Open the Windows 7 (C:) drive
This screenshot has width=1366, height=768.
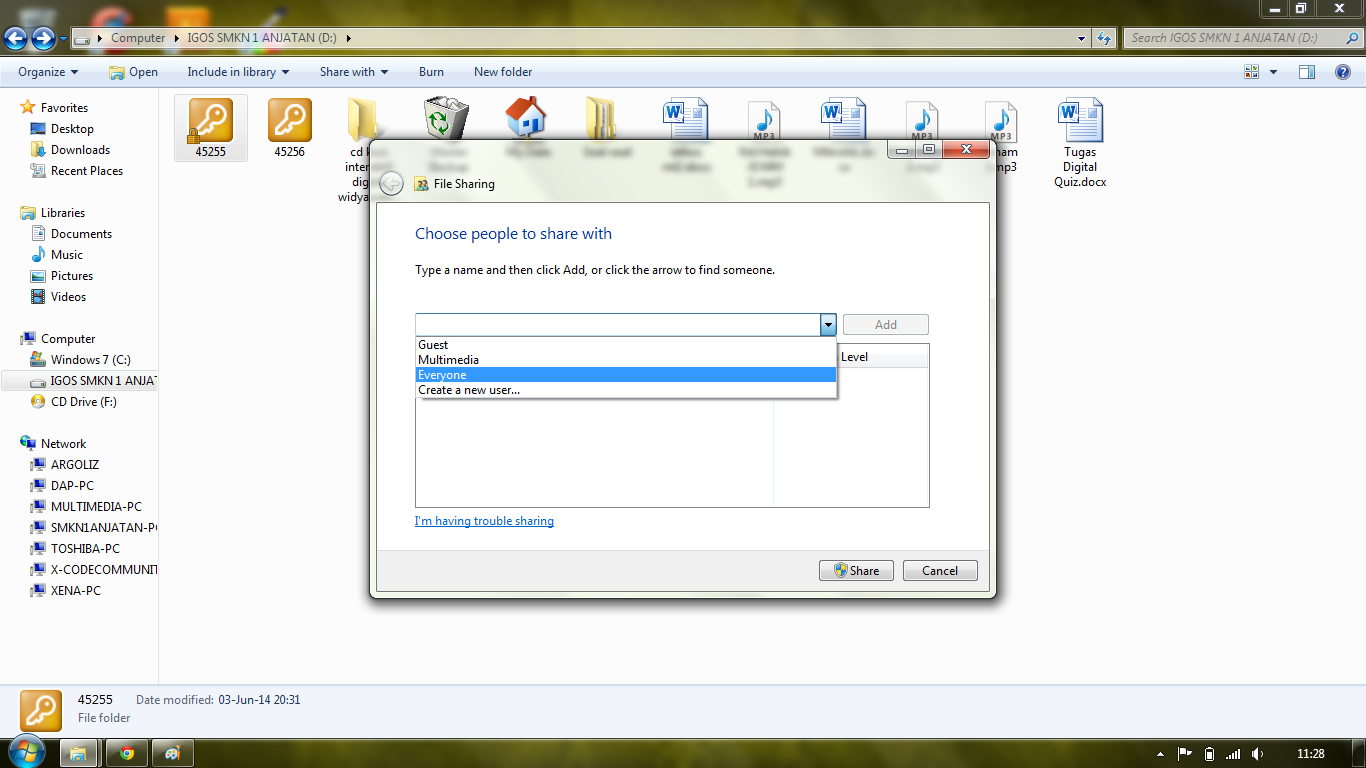[90, 360]
